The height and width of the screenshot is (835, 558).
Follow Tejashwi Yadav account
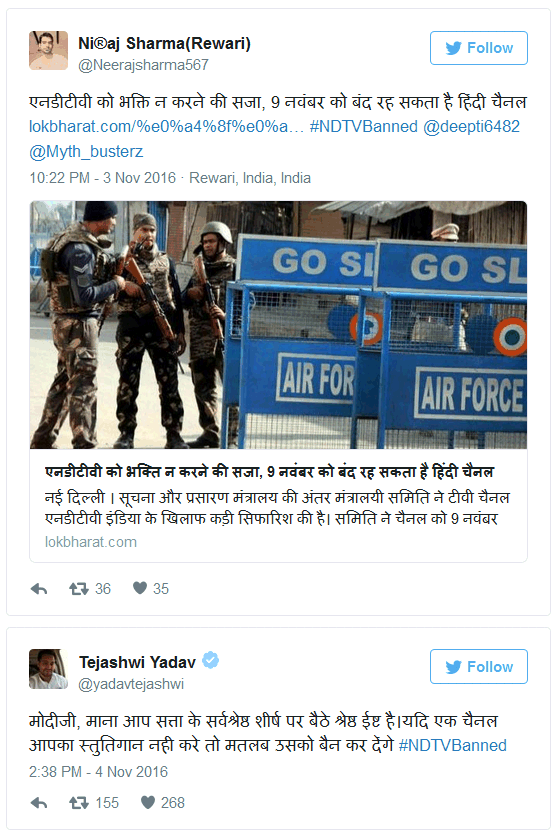pyautogui.click(x=479, y=666)
